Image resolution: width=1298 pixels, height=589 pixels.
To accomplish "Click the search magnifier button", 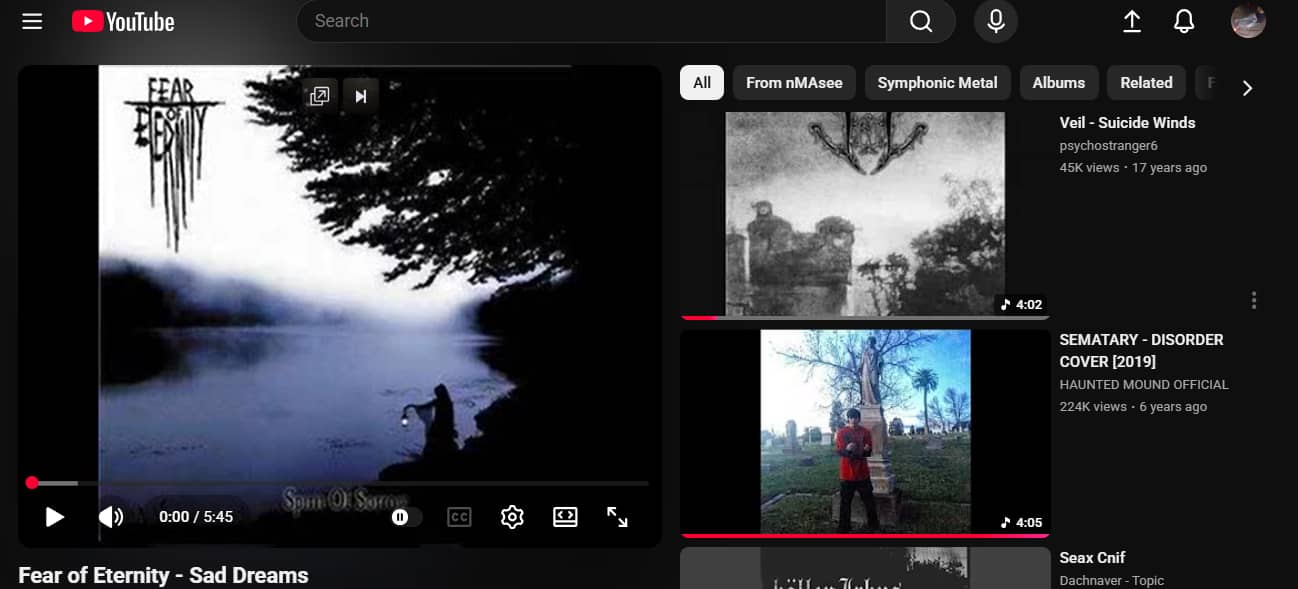I will [x=921, y=21].
